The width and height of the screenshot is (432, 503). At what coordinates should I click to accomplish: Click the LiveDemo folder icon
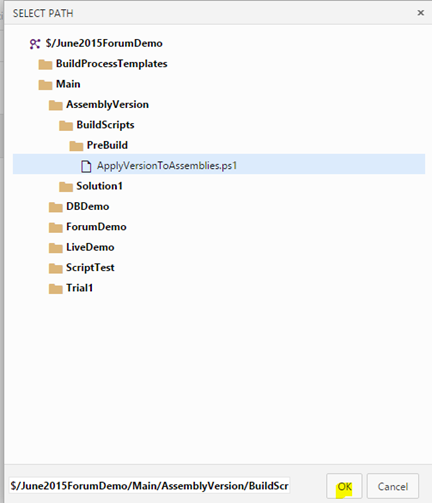tap(55, 248)
